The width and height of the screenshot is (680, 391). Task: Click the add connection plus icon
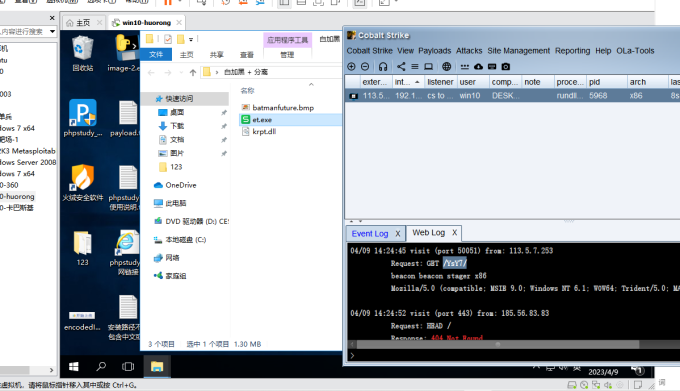(x=351, y=67)
